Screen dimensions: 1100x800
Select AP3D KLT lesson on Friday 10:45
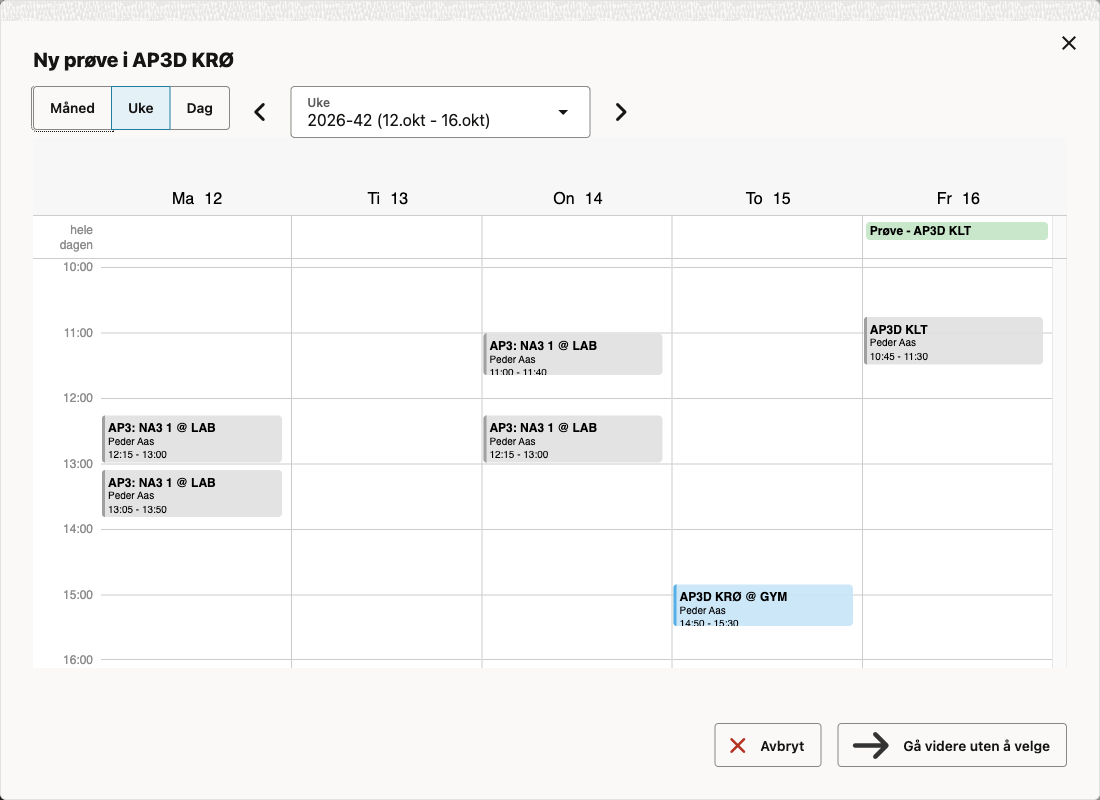tap(953, 340)
